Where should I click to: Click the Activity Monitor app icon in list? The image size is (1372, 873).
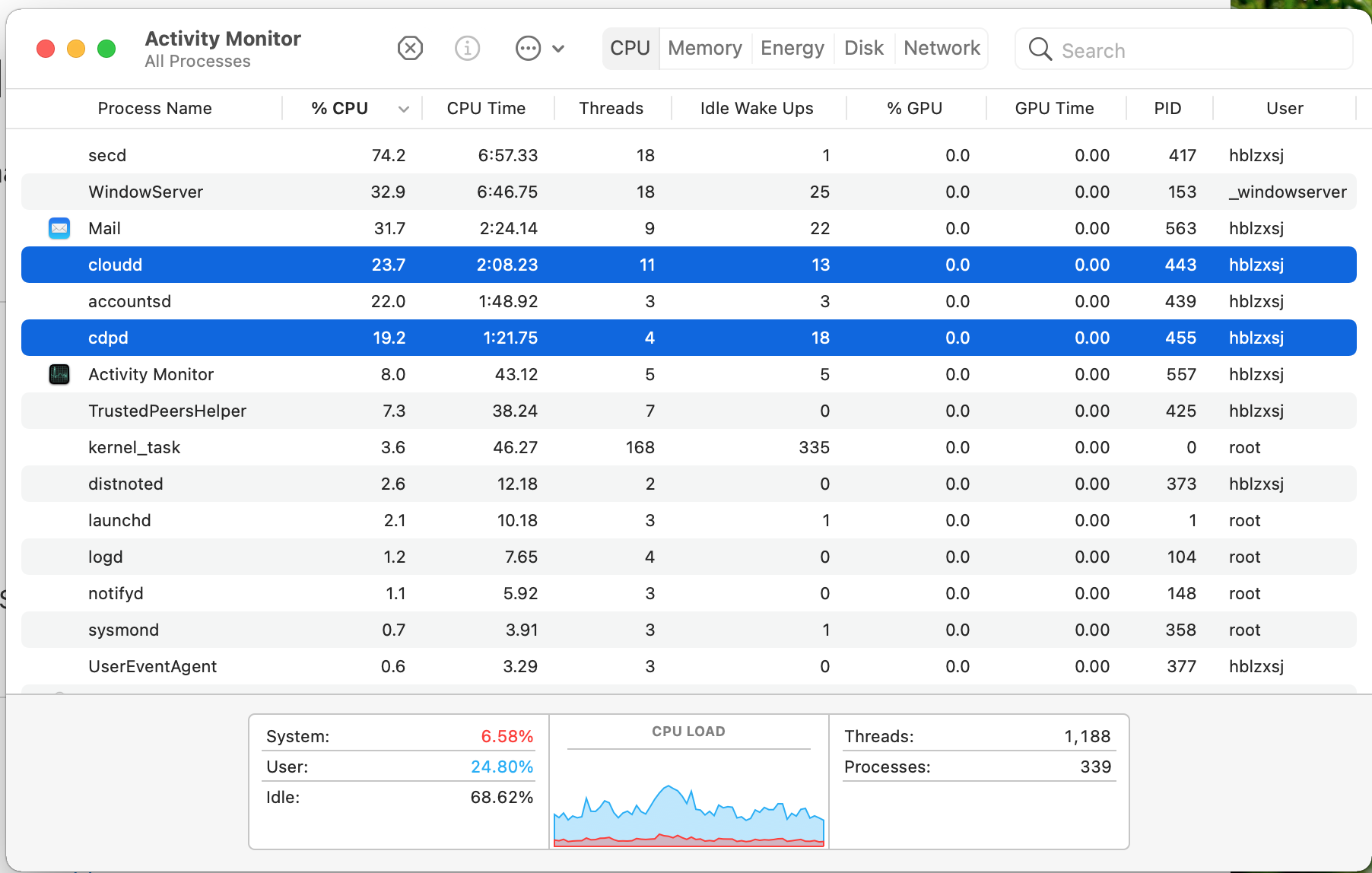[59, 374]
